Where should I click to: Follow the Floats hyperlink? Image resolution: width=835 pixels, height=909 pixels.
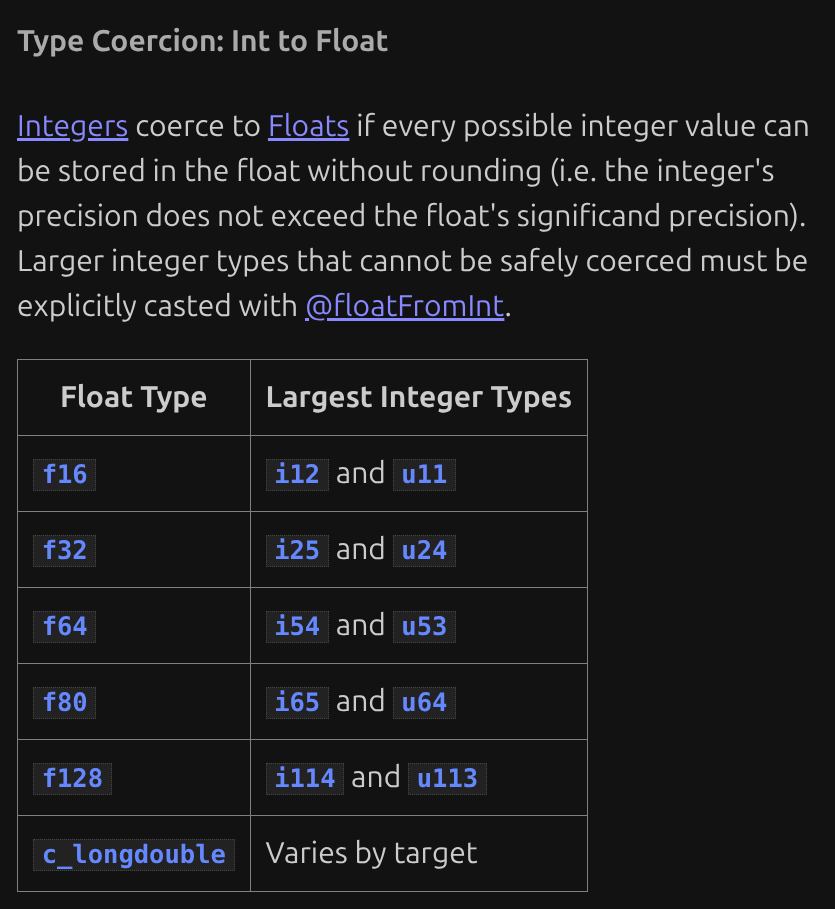tap(308, 126)
